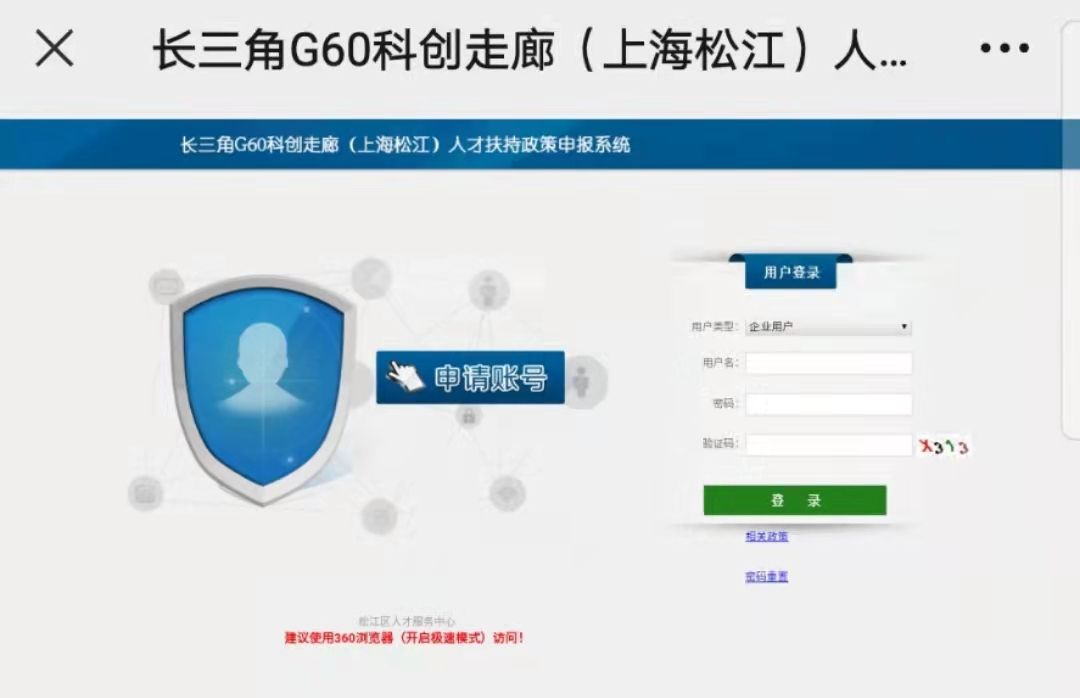The height and width of the screenshot is (698, 1080).
Task: Click the green 登录 login button
Action: coord(795,500)
